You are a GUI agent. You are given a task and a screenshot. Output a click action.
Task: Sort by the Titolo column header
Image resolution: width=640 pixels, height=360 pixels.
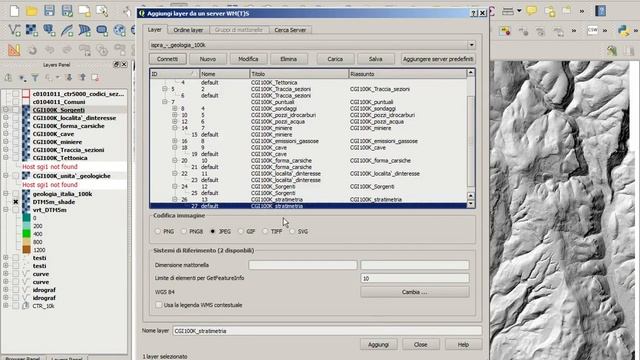(x=299, y=74)
